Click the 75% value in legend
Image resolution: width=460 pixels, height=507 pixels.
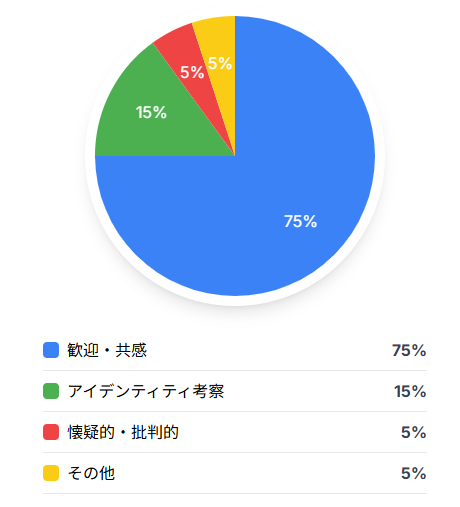coord(409,350)
